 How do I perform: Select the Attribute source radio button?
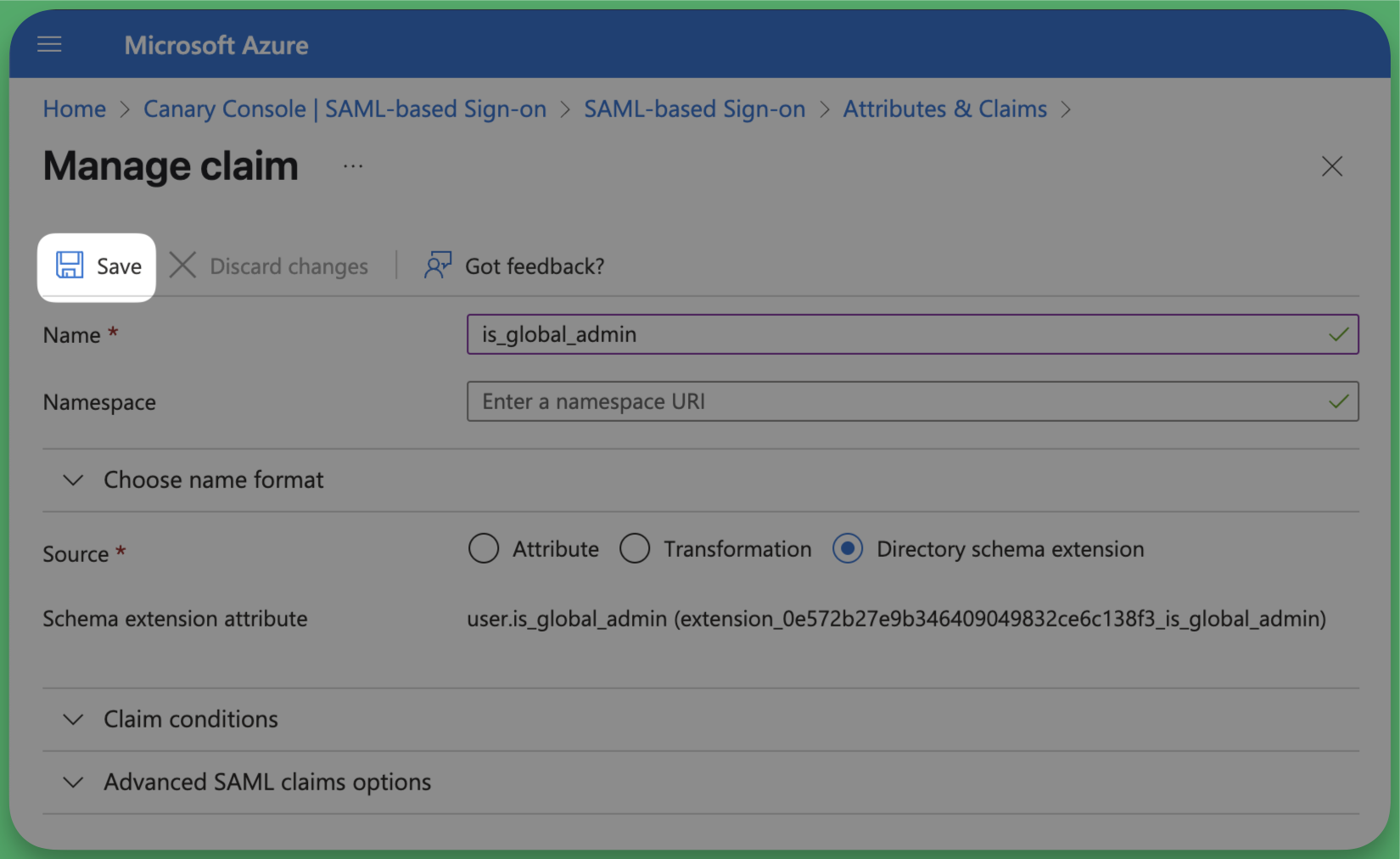pyautogui.click(x=484, y=548)
